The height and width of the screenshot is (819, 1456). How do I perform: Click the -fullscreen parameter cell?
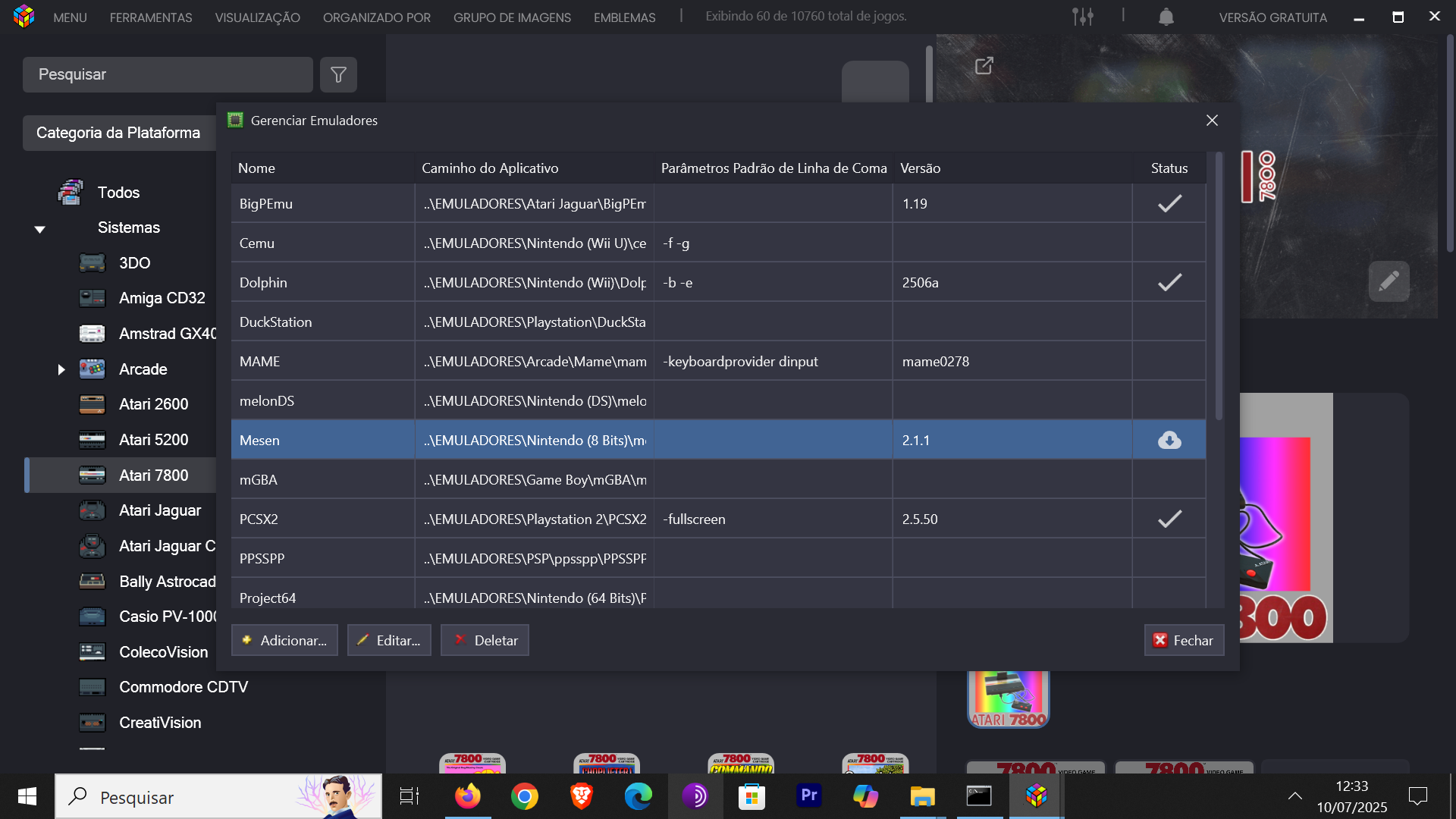[773, 519]
